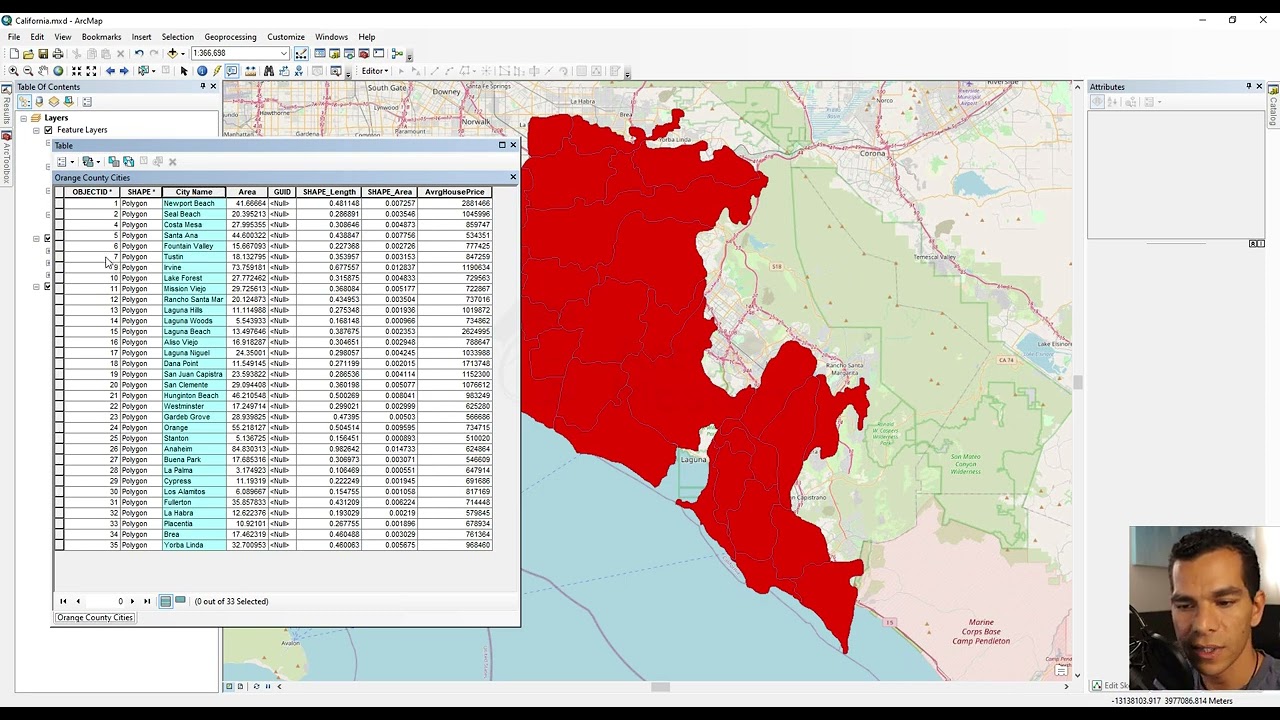Open the File menu

click(14, 37)
